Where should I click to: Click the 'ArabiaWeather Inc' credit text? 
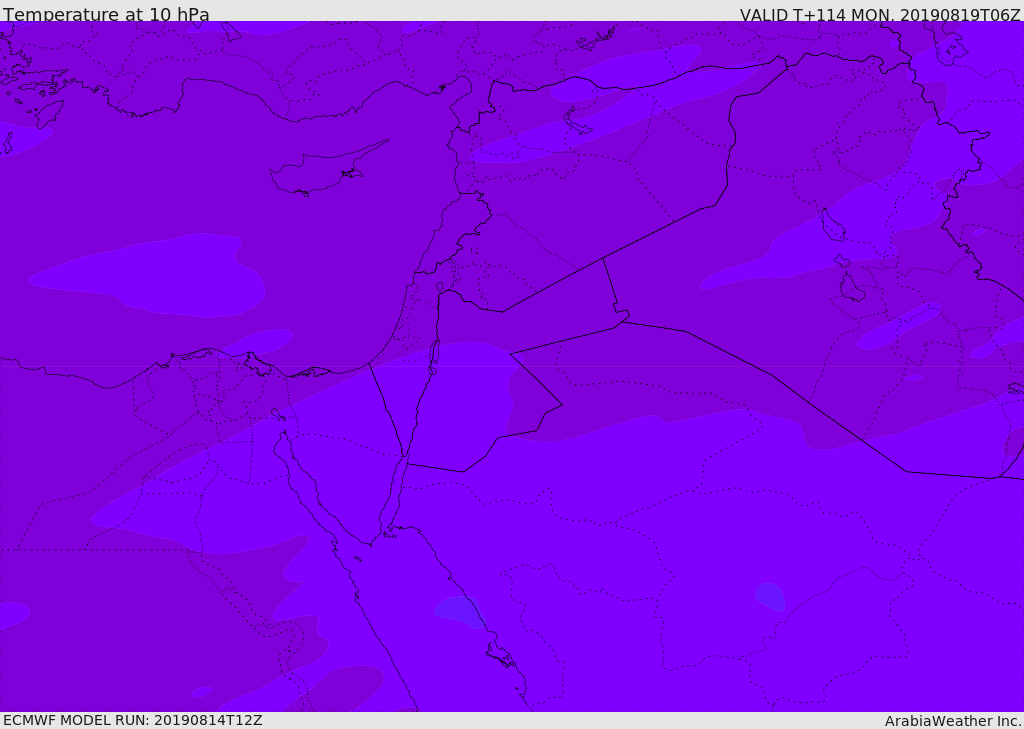coord(953,721)
